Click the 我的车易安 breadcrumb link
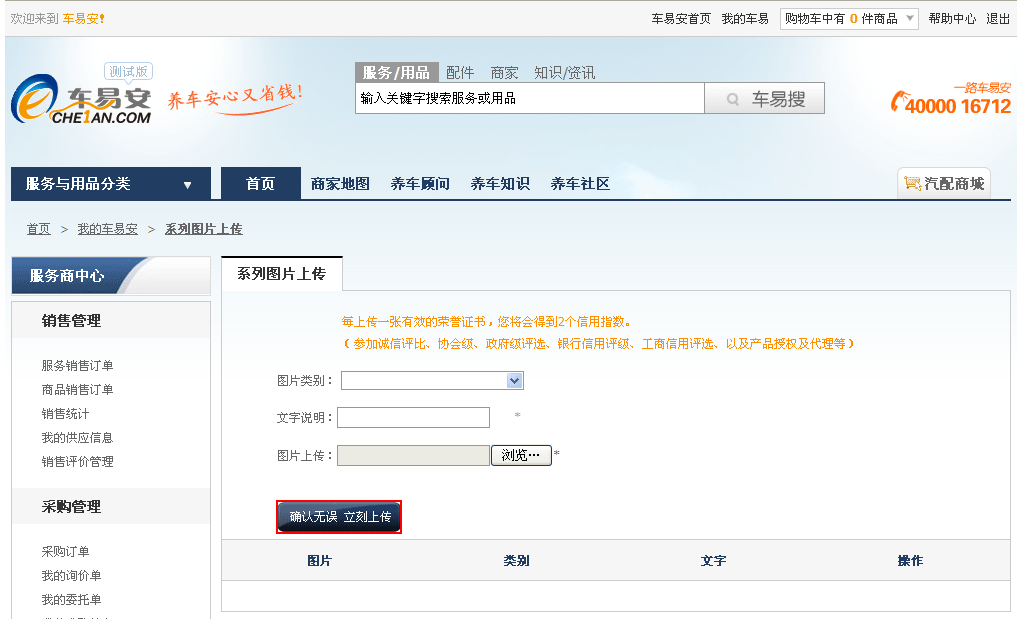The width and height of the screenshot is (1023, 627). coord(108,229)
